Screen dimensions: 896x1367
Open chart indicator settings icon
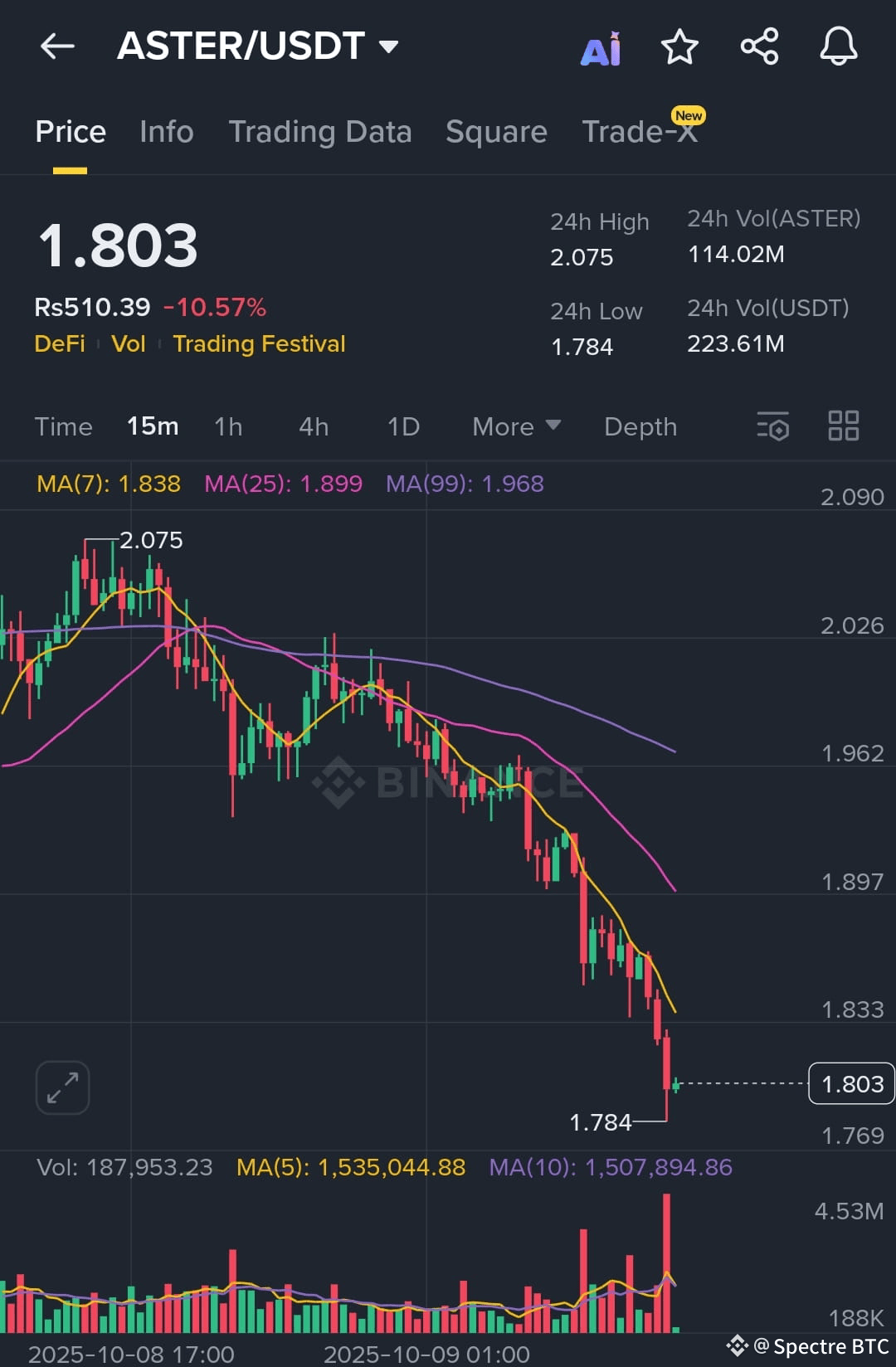coord(772,426)
